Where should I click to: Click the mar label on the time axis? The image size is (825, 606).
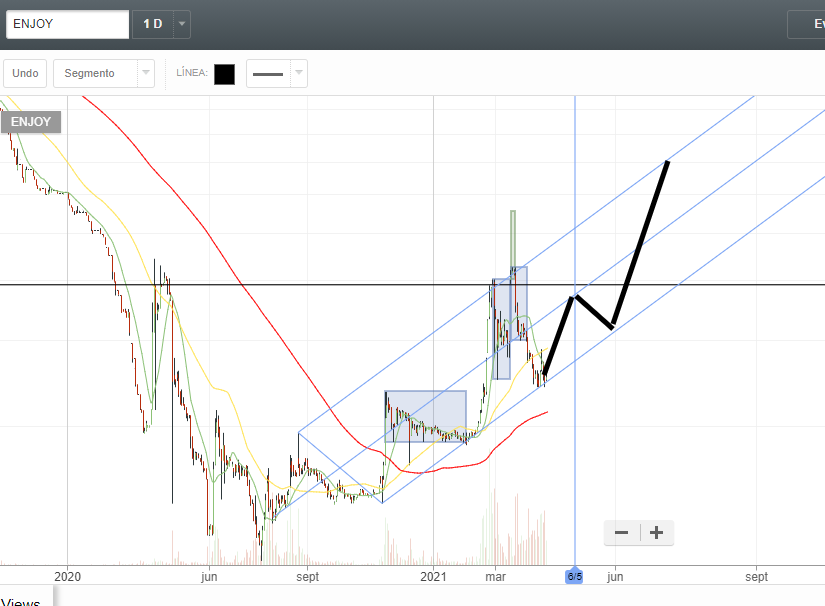pyautogui.click(x=495, y=577)
